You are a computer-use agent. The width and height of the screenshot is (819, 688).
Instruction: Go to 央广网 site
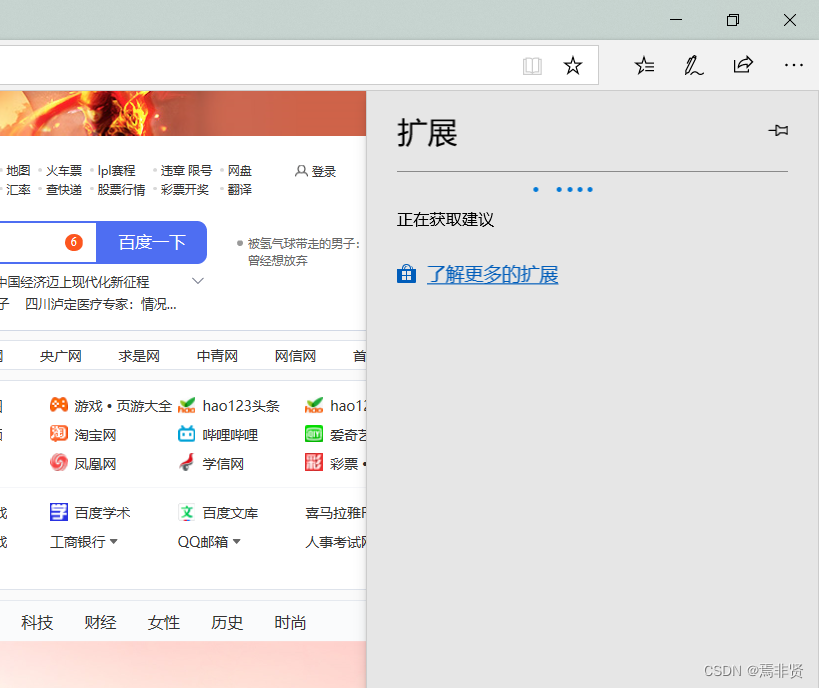point(61,356)
